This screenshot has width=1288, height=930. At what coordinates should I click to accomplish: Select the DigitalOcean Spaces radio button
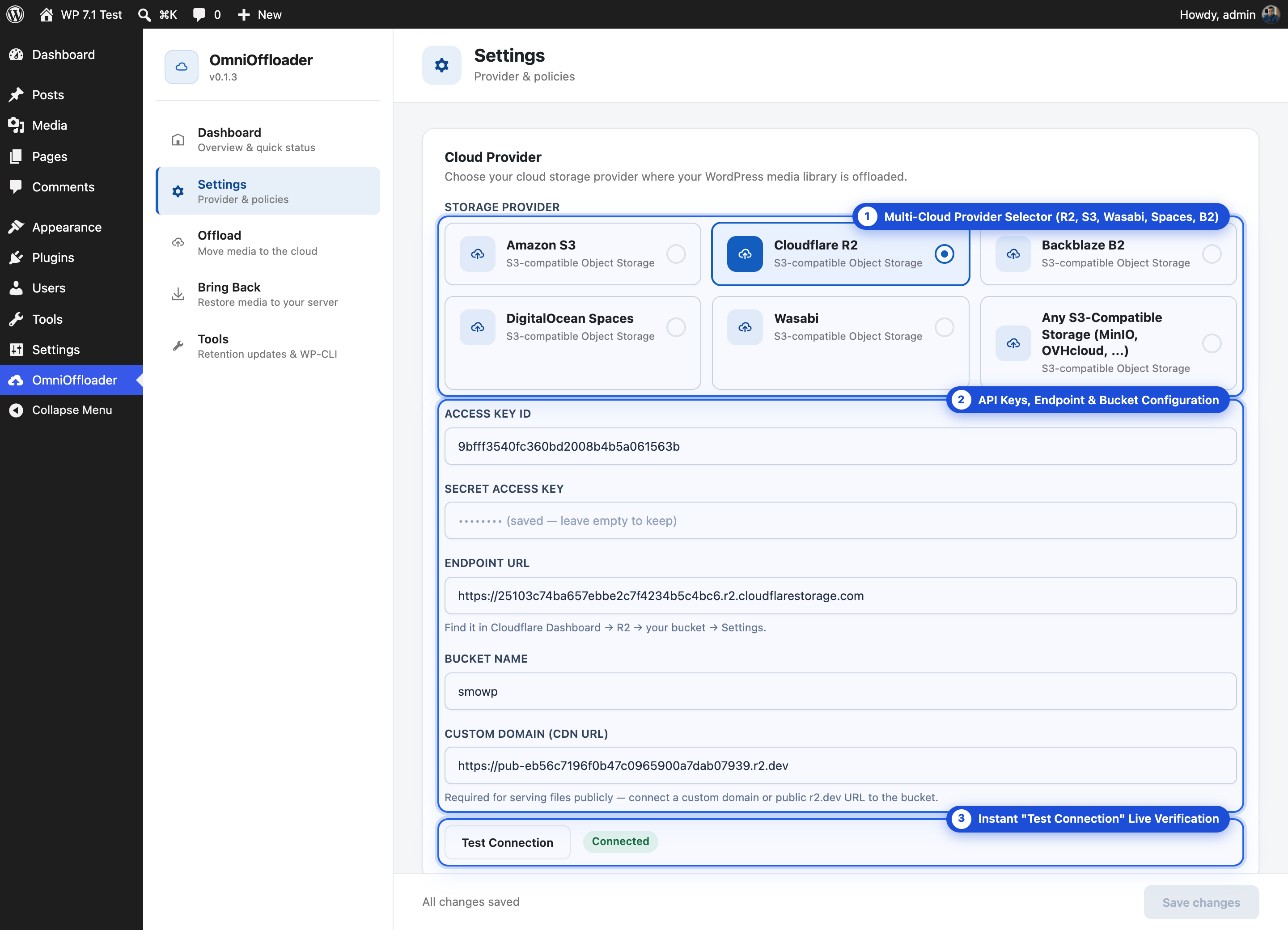point(676,327)
